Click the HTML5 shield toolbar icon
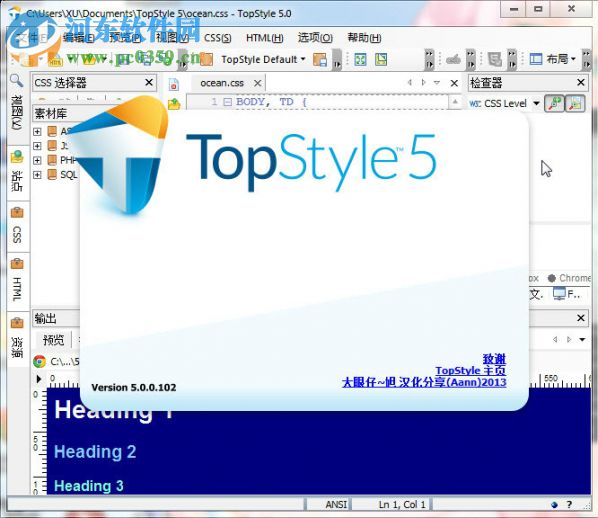Viewport: 598px width, 518px height. click(x=494, y=60)
